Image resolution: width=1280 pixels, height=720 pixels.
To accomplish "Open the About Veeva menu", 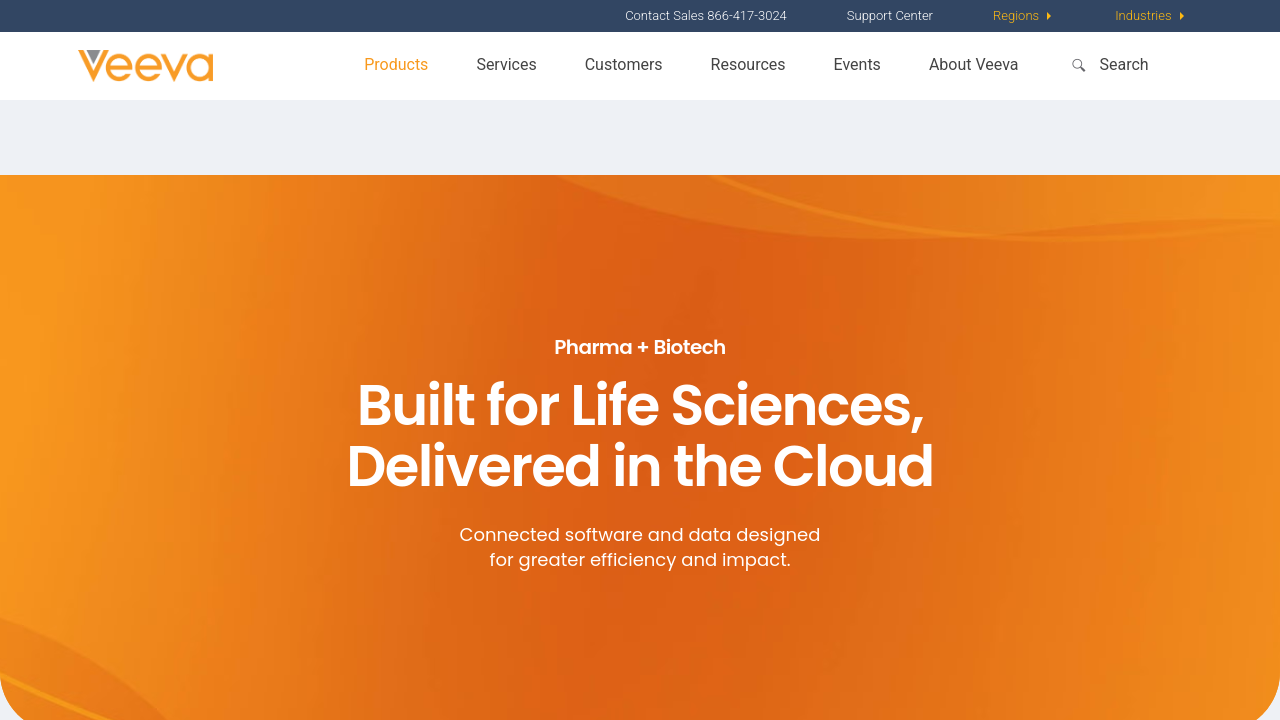I will click(973, 65).
